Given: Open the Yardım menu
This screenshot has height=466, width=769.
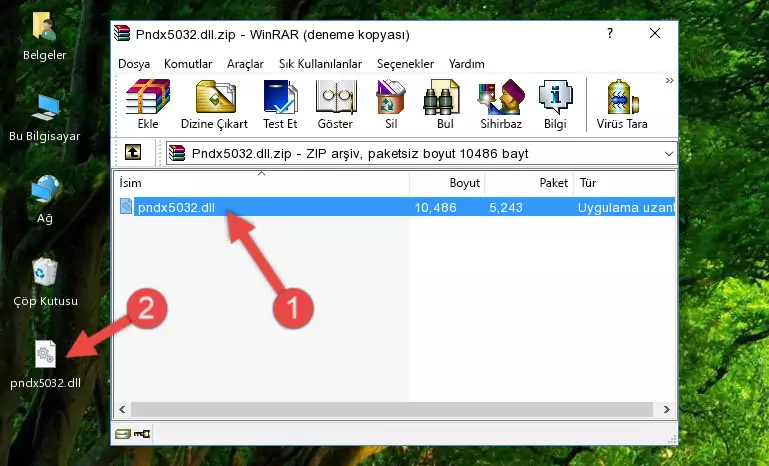Looking at the screenshot, I should click(x=466, y=64).
